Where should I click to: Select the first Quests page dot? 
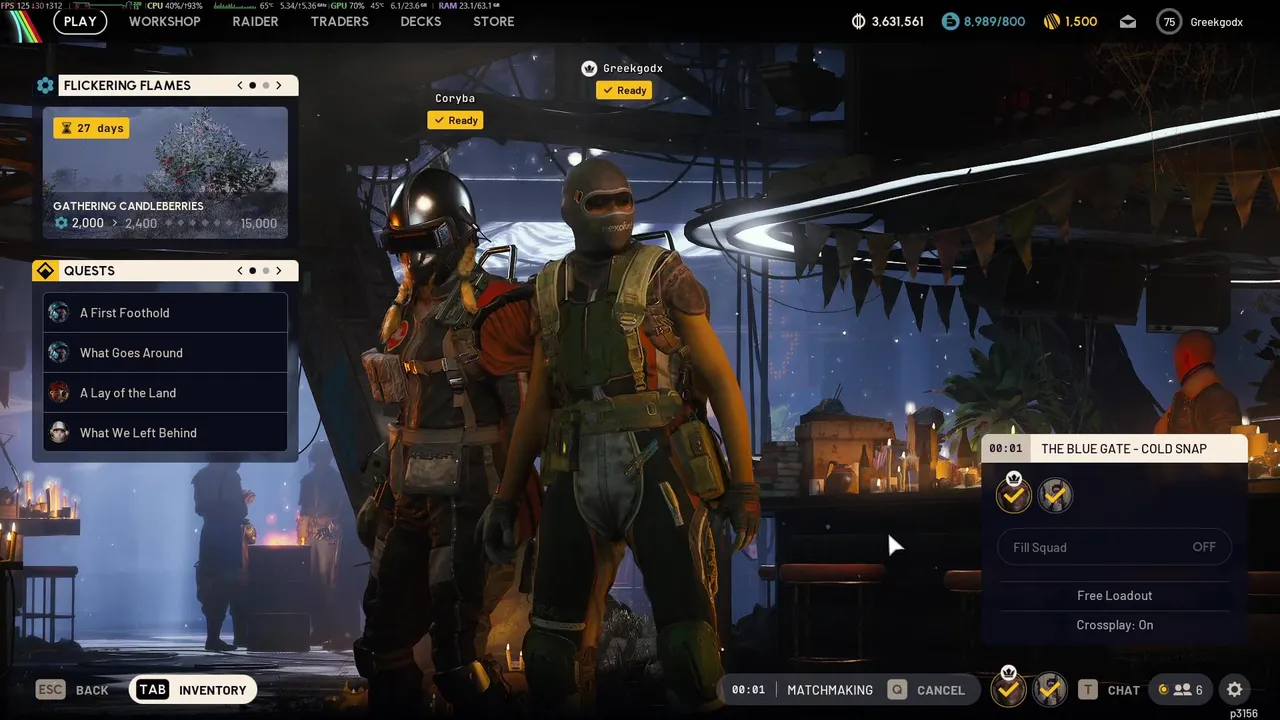(253, 271)
